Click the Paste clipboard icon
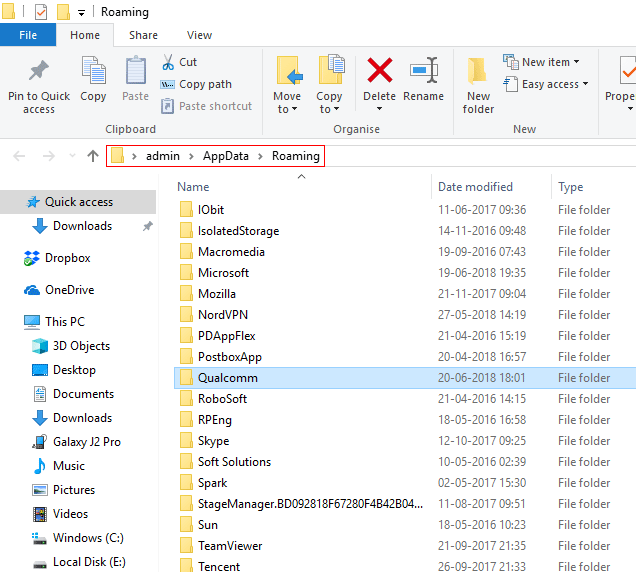This screenshot has height=572, width=636. click(136, 70)
